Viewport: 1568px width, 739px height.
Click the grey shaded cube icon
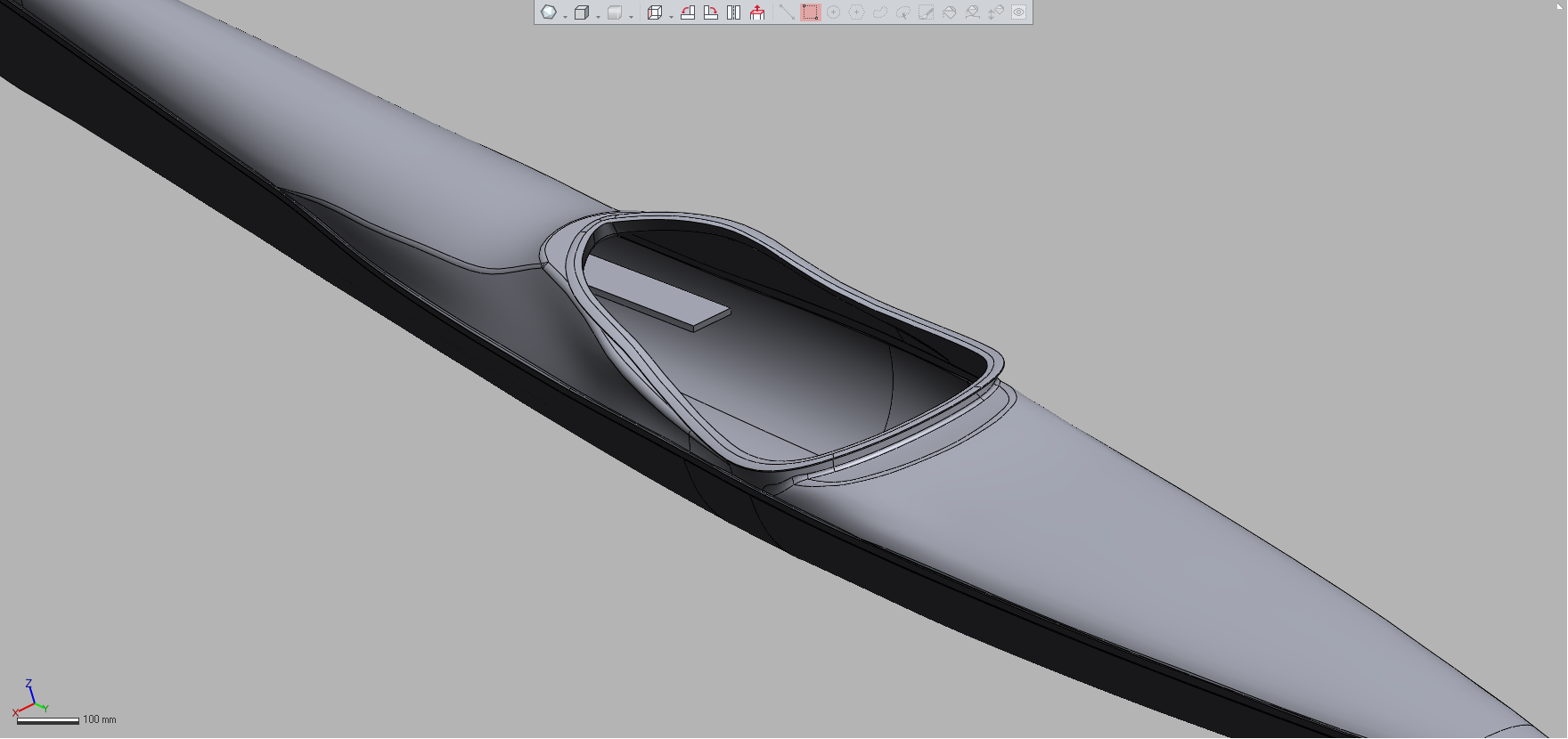(x=615, y=12)
